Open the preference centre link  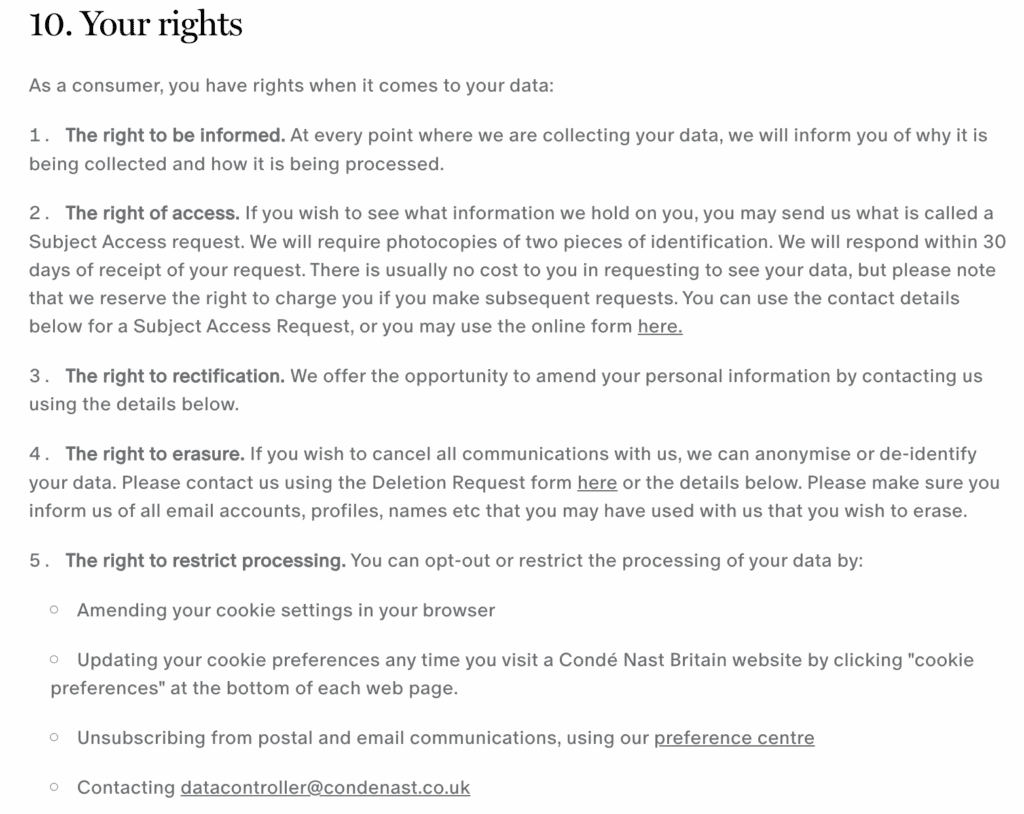click(x=734, y=738)
